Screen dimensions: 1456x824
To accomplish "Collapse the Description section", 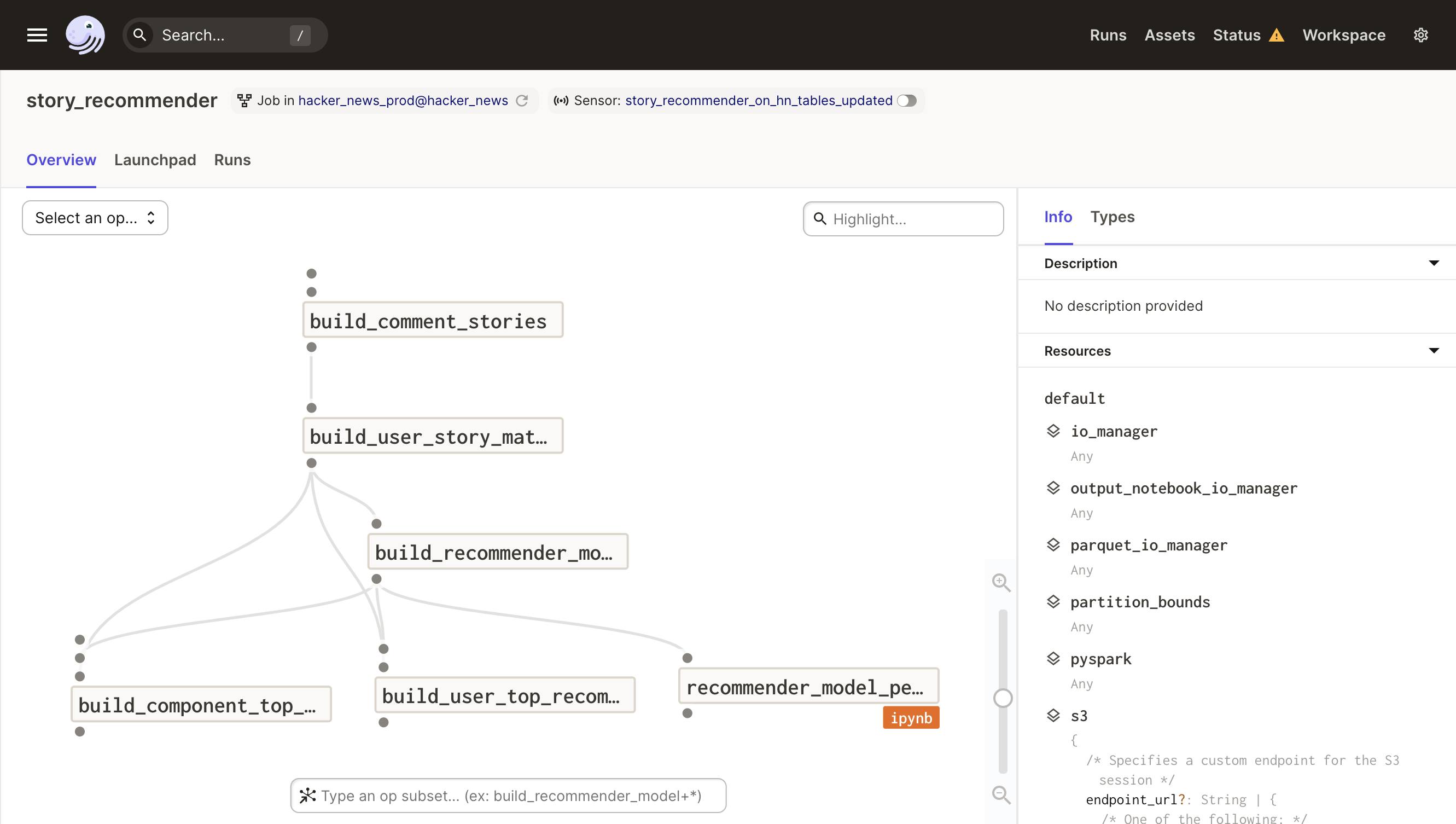I will point(1434,263).
